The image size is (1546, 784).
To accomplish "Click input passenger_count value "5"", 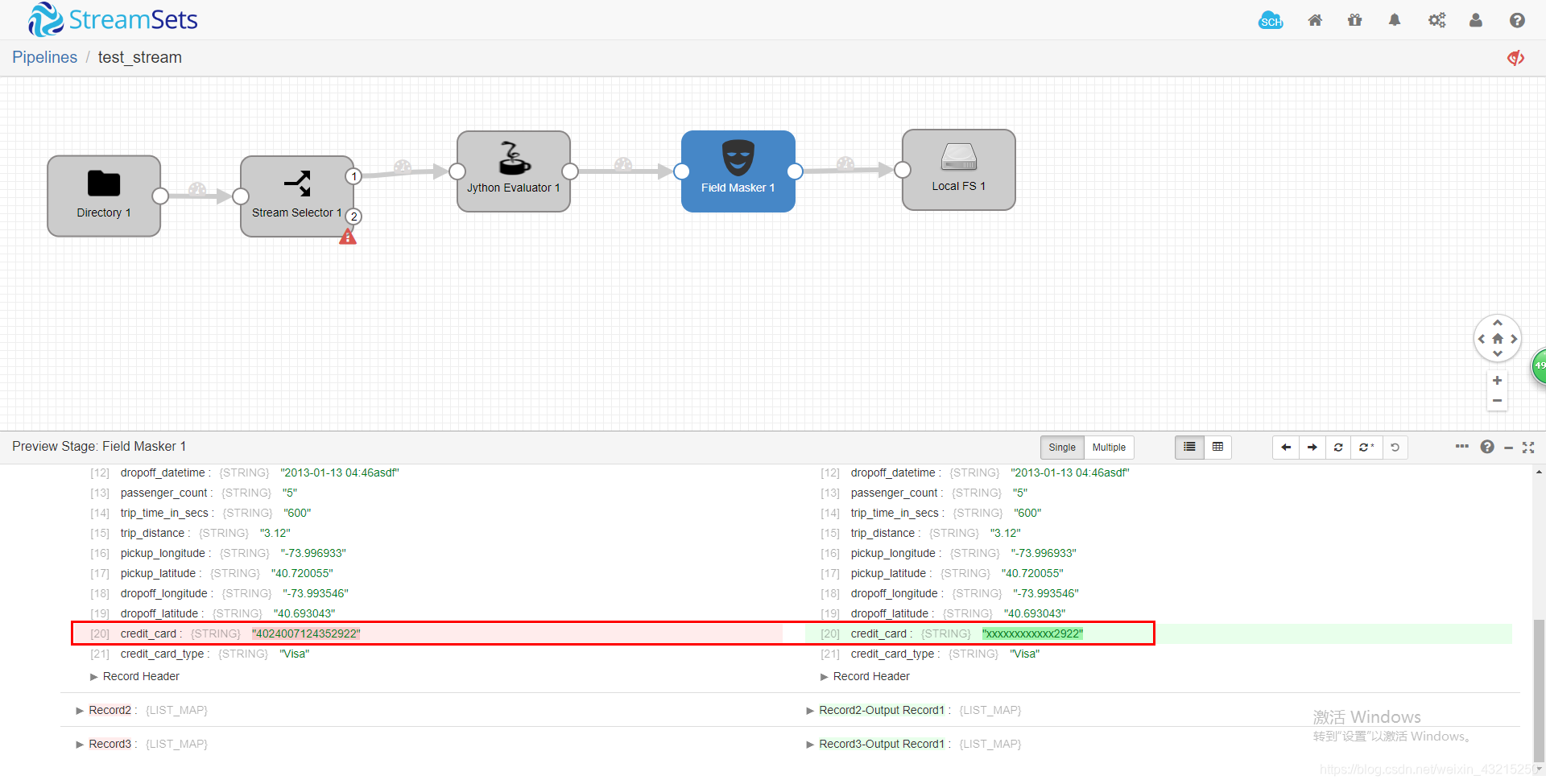I will pos(290,493).
